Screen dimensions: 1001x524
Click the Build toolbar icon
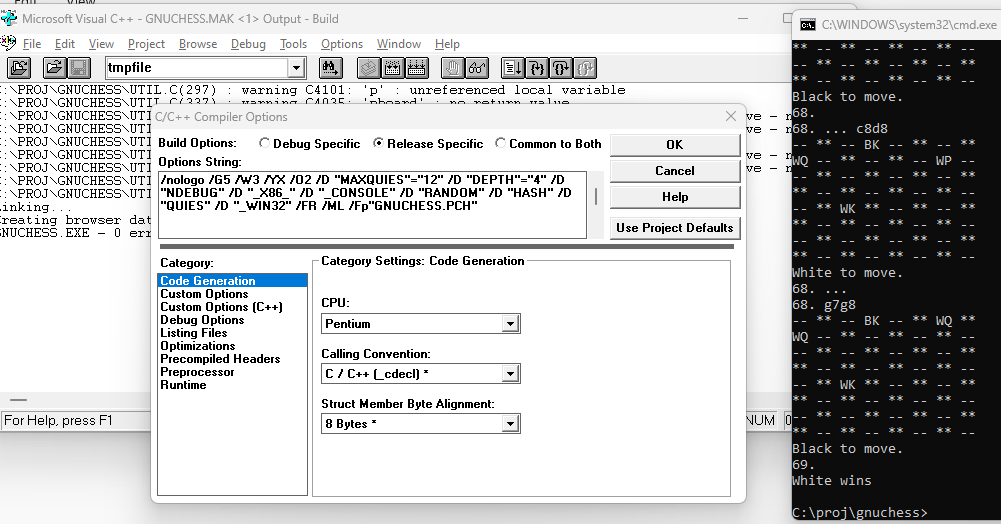pyautogui.click(x=392, y=68)
